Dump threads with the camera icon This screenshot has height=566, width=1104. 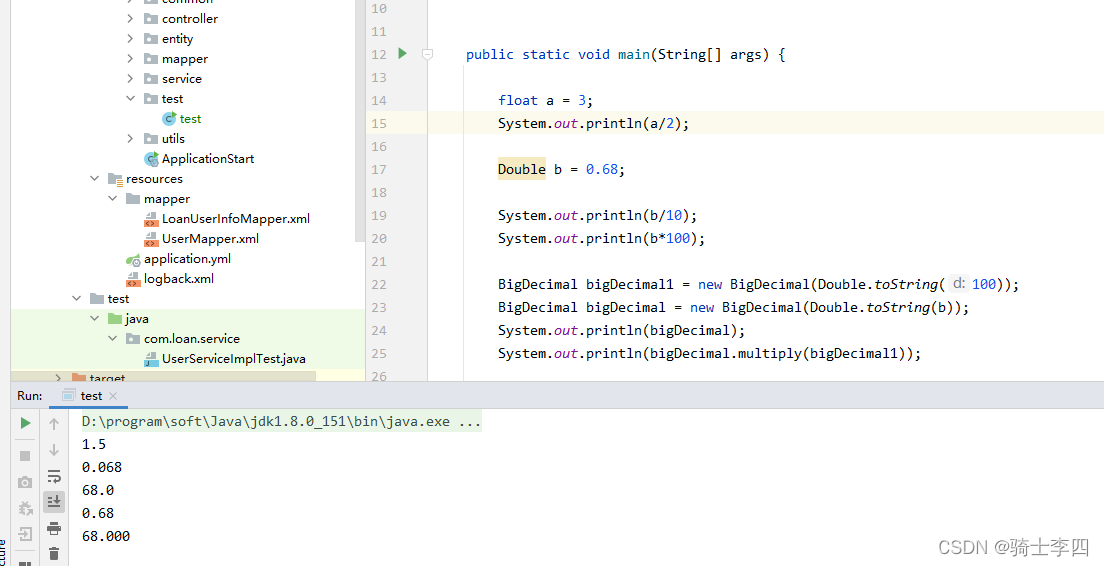click(25, 482)
